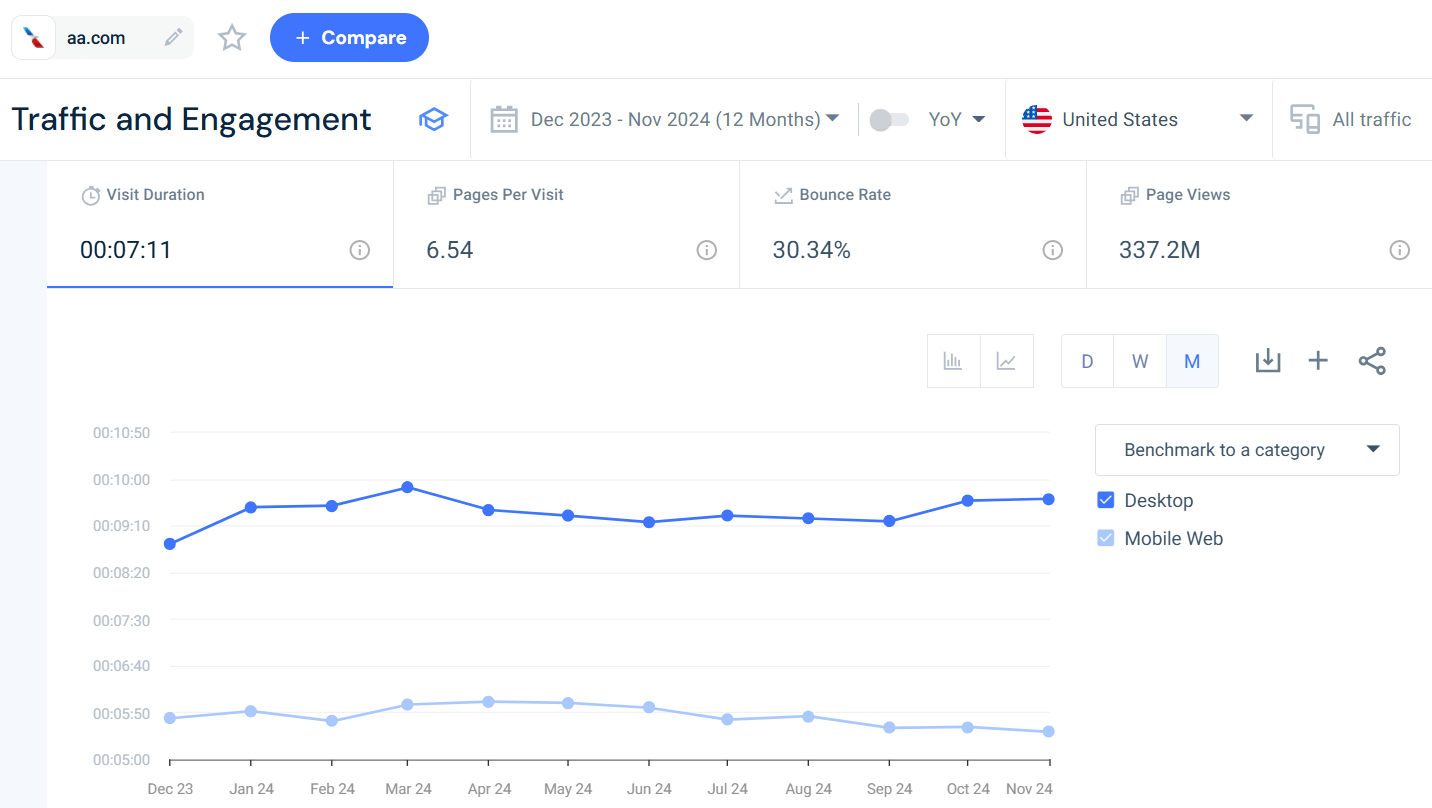Enable the YoY comparison toggle
This screenshot has height=808, width=1432.
point(887,118)
